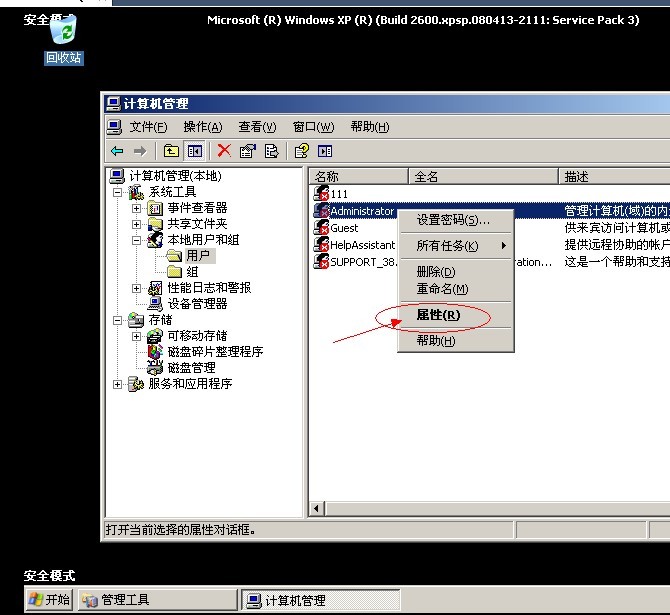This screenshot has width=670, height=615.
Task: Click the Up one level folder icon
Action: tap(171, 151)
